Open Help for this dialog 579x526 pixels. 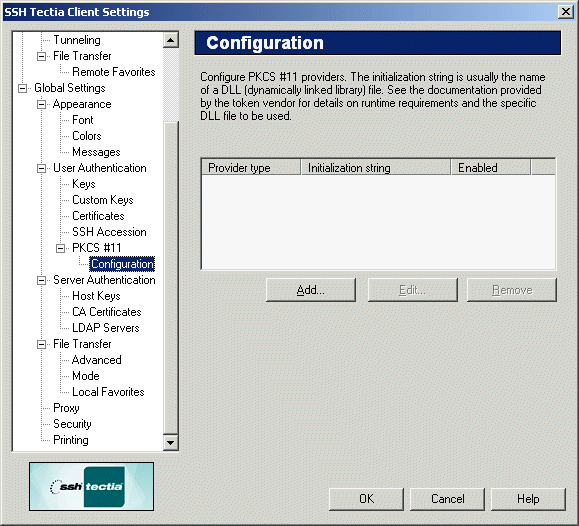(528, 499)
